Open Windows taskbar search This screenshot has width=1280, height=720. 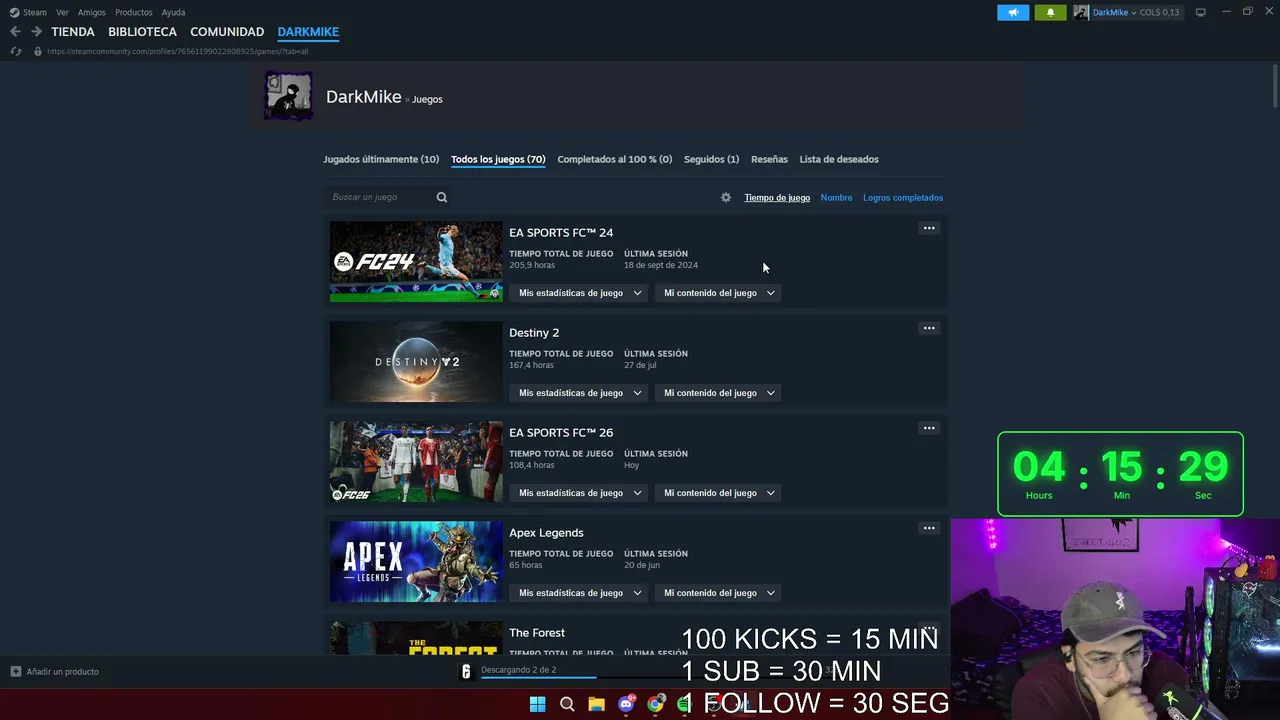click(x=567, y=704)
